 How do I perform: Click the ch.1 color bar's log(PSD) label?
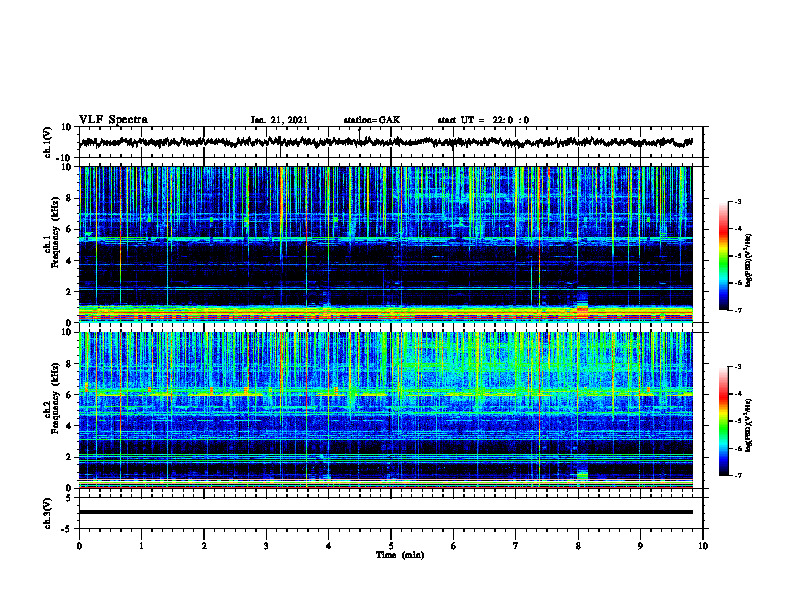coord(749,261)
